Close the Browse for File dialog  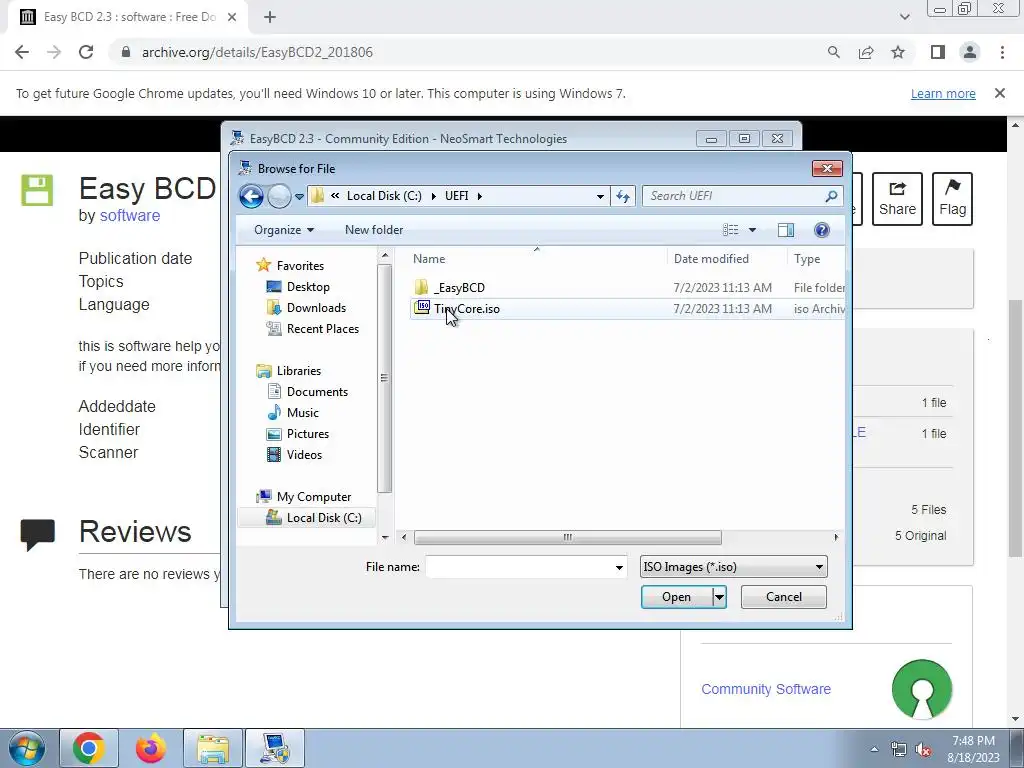coord(827,168)
